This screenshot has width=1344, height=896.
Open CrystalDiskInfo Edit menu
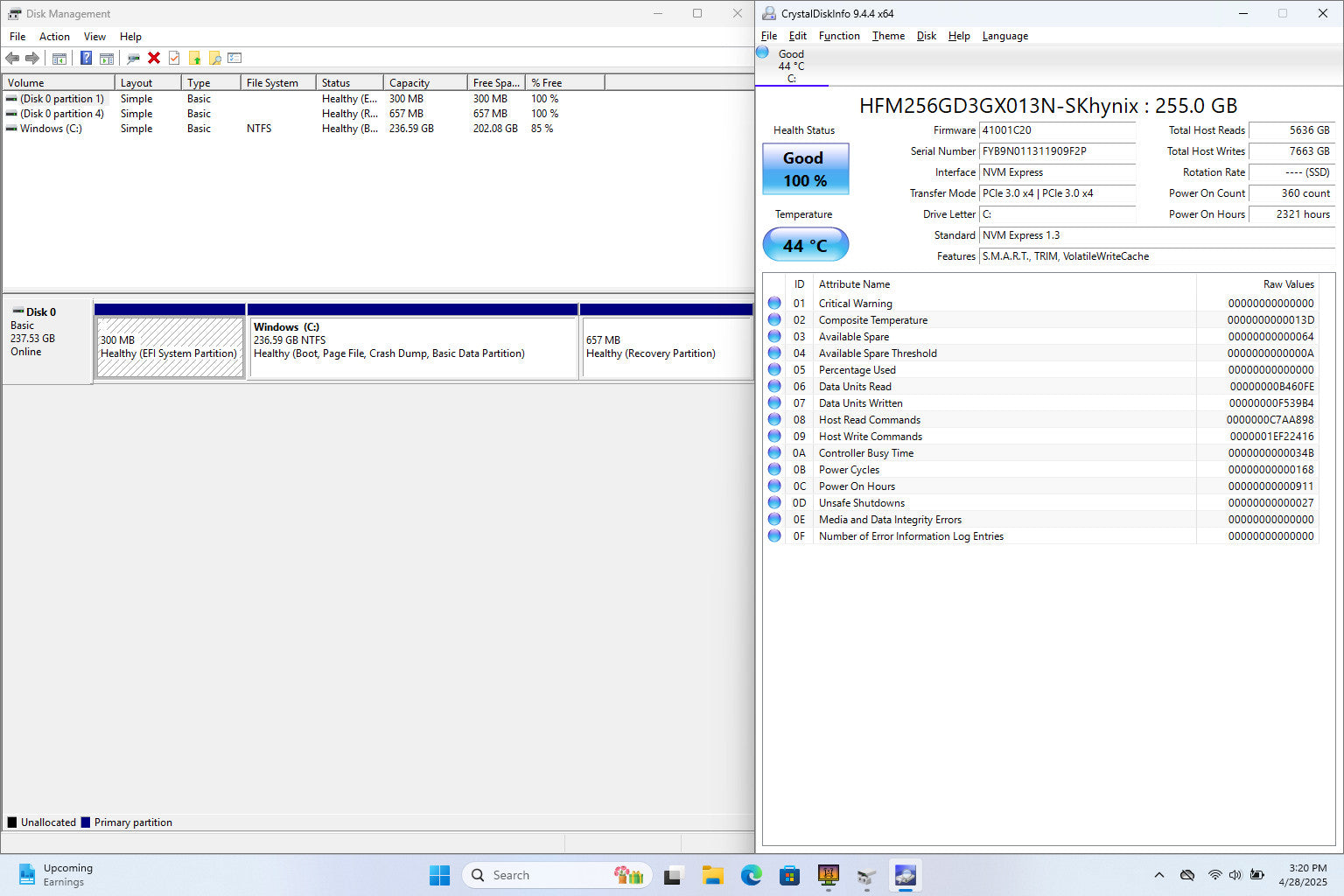click(x=798, y=36)
